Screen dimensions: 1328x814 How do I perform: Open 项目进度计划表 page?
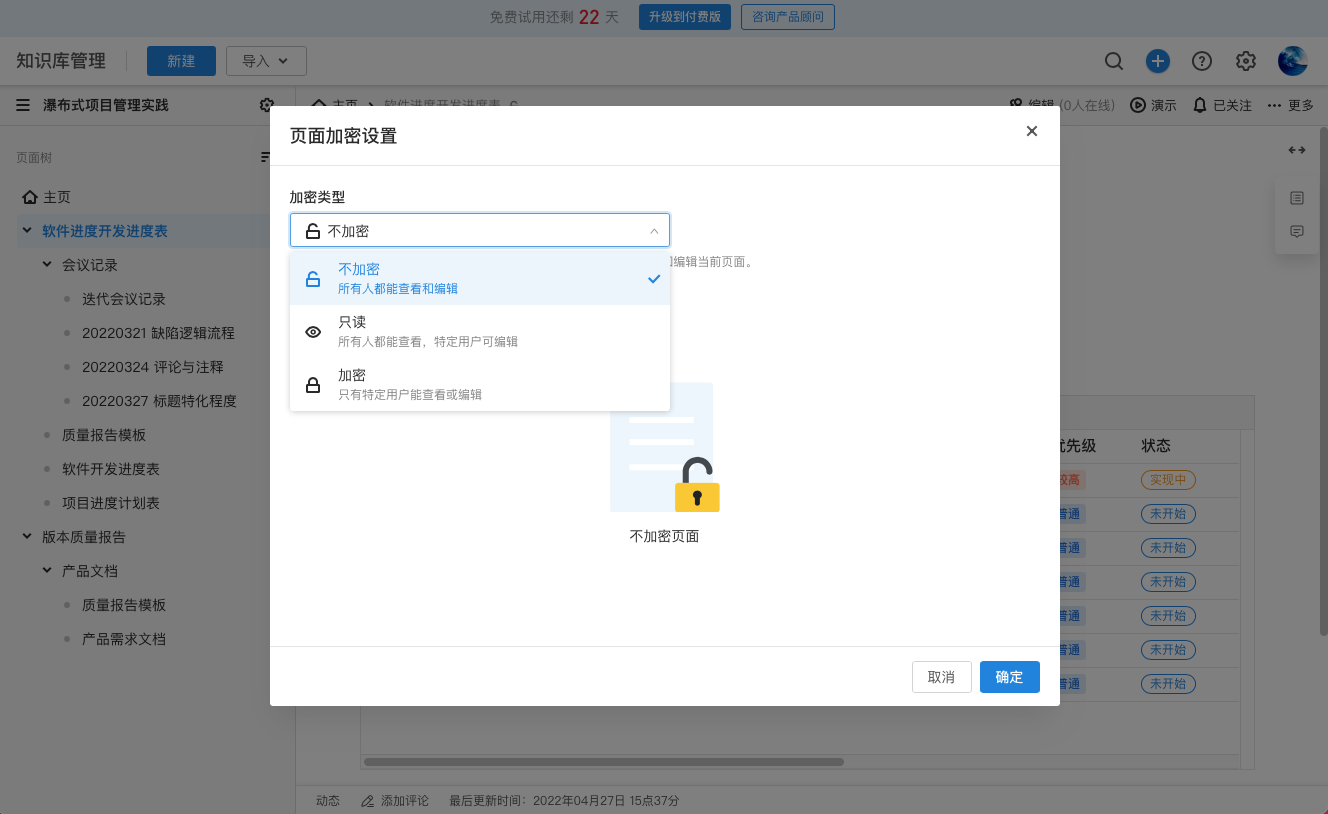(111, 503)
